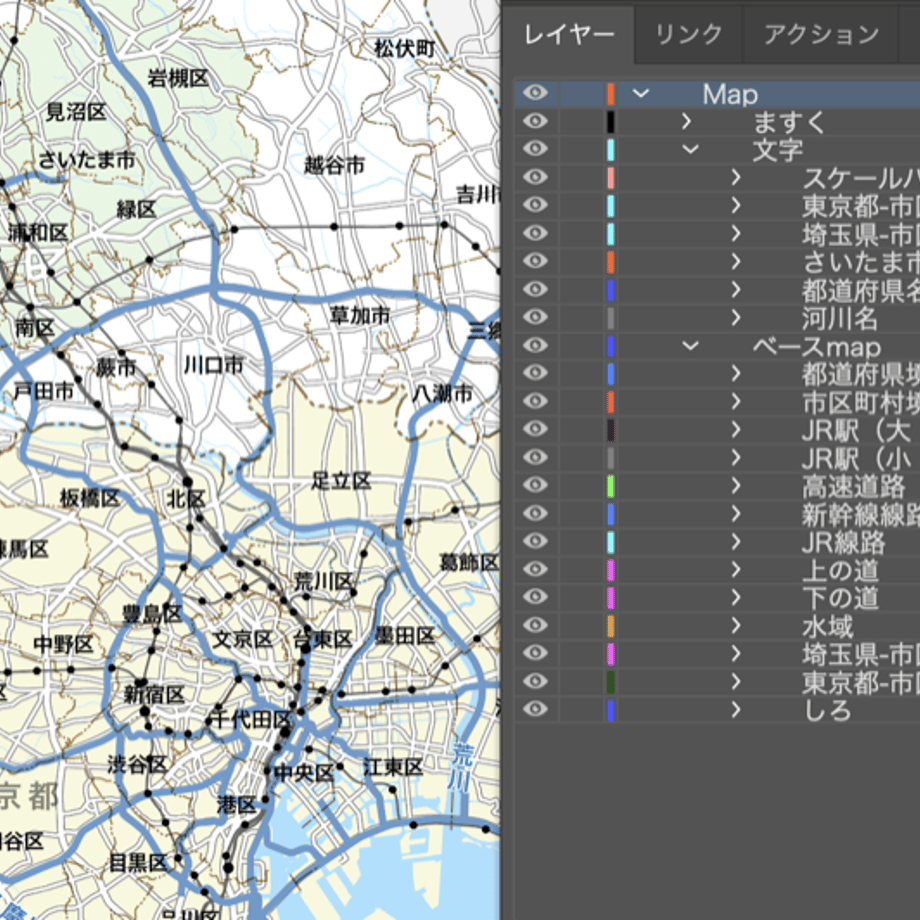Select the 河川名 layer name
Image resolution: width=920 pixels, height=920 pixels.
[x=840, y=319]
